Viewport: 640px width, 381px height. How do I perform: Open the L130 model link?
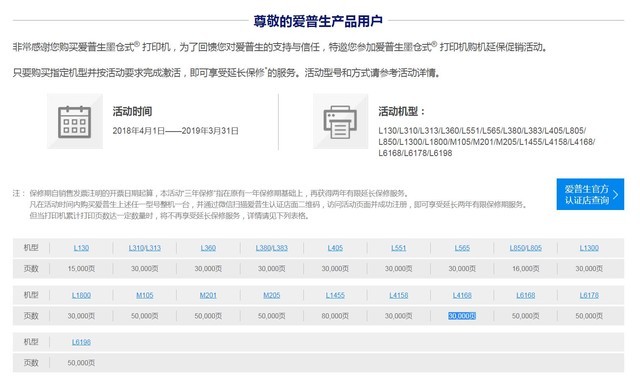[x=81, y=248]
